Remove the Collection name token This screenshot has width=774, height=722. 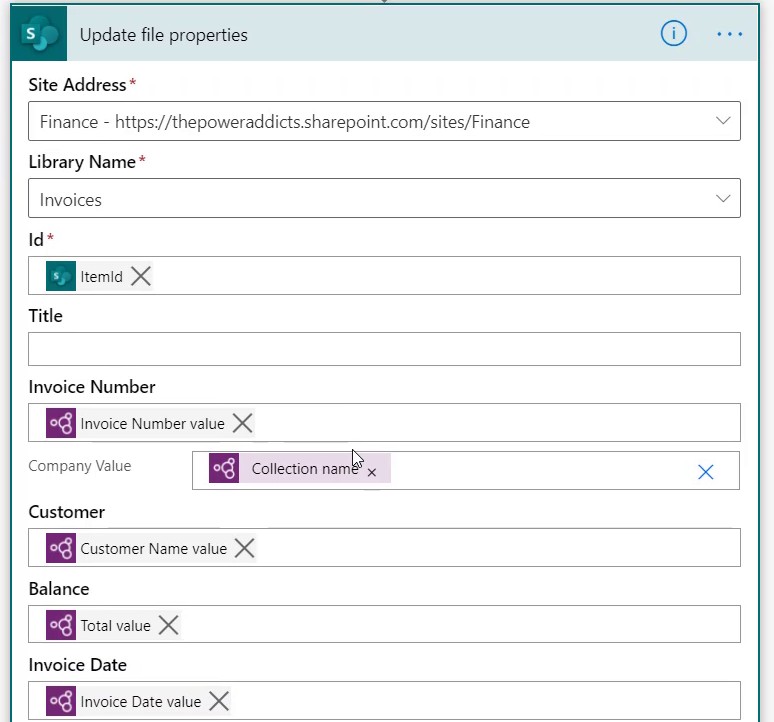tap(372, 472)
